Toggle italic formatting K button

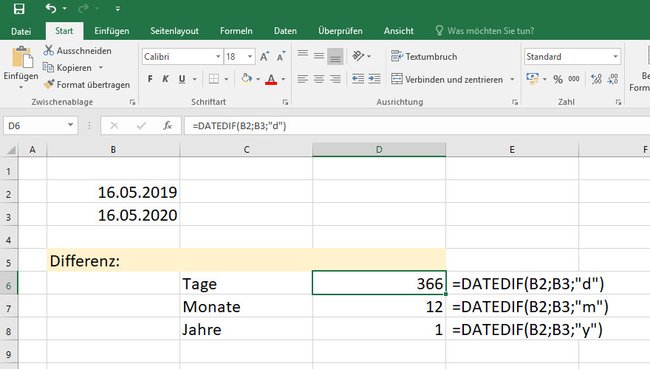tap(165, 79)
